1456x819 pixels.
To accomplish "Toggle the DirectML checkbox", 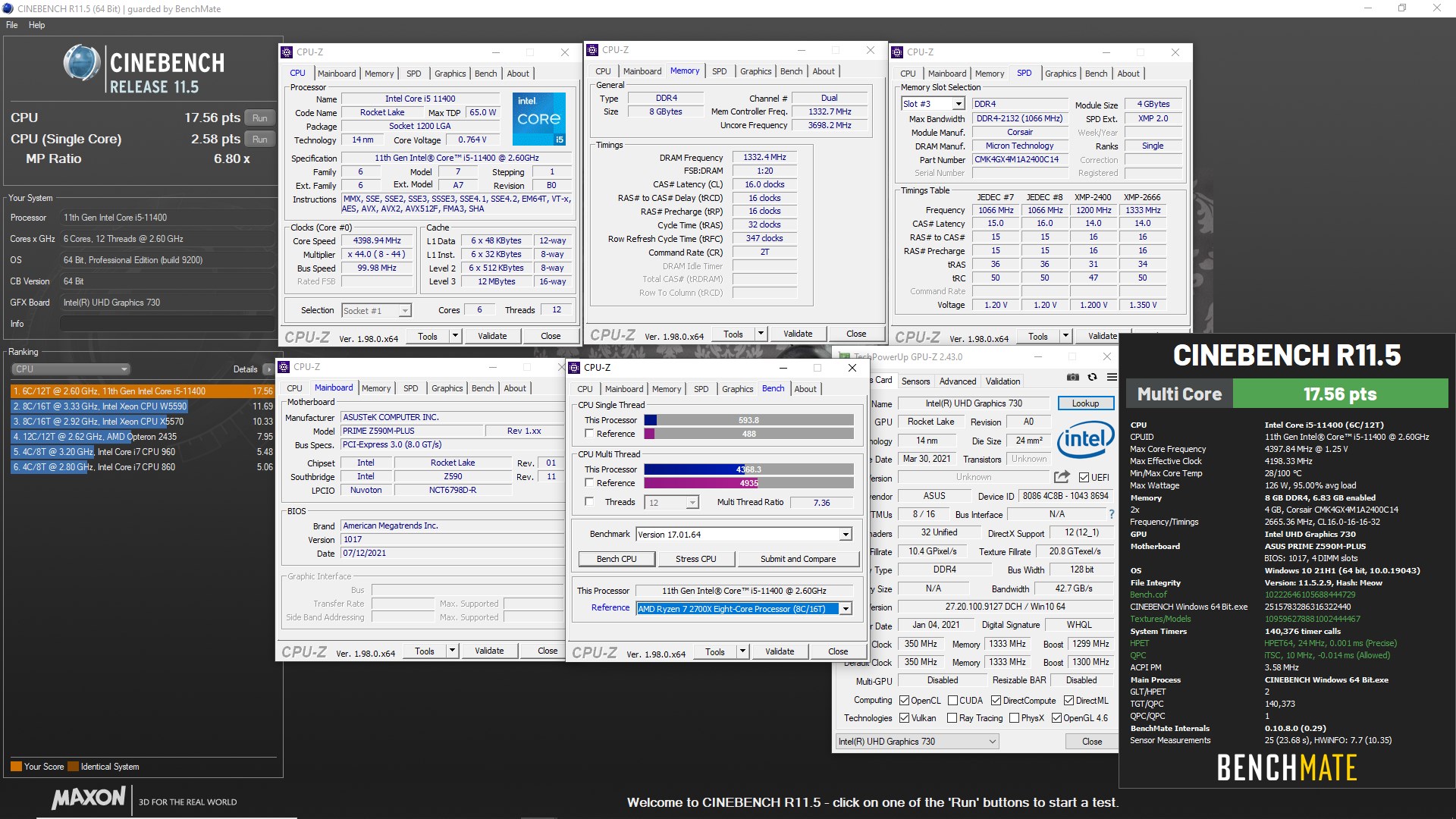I will click(1068, 701).
